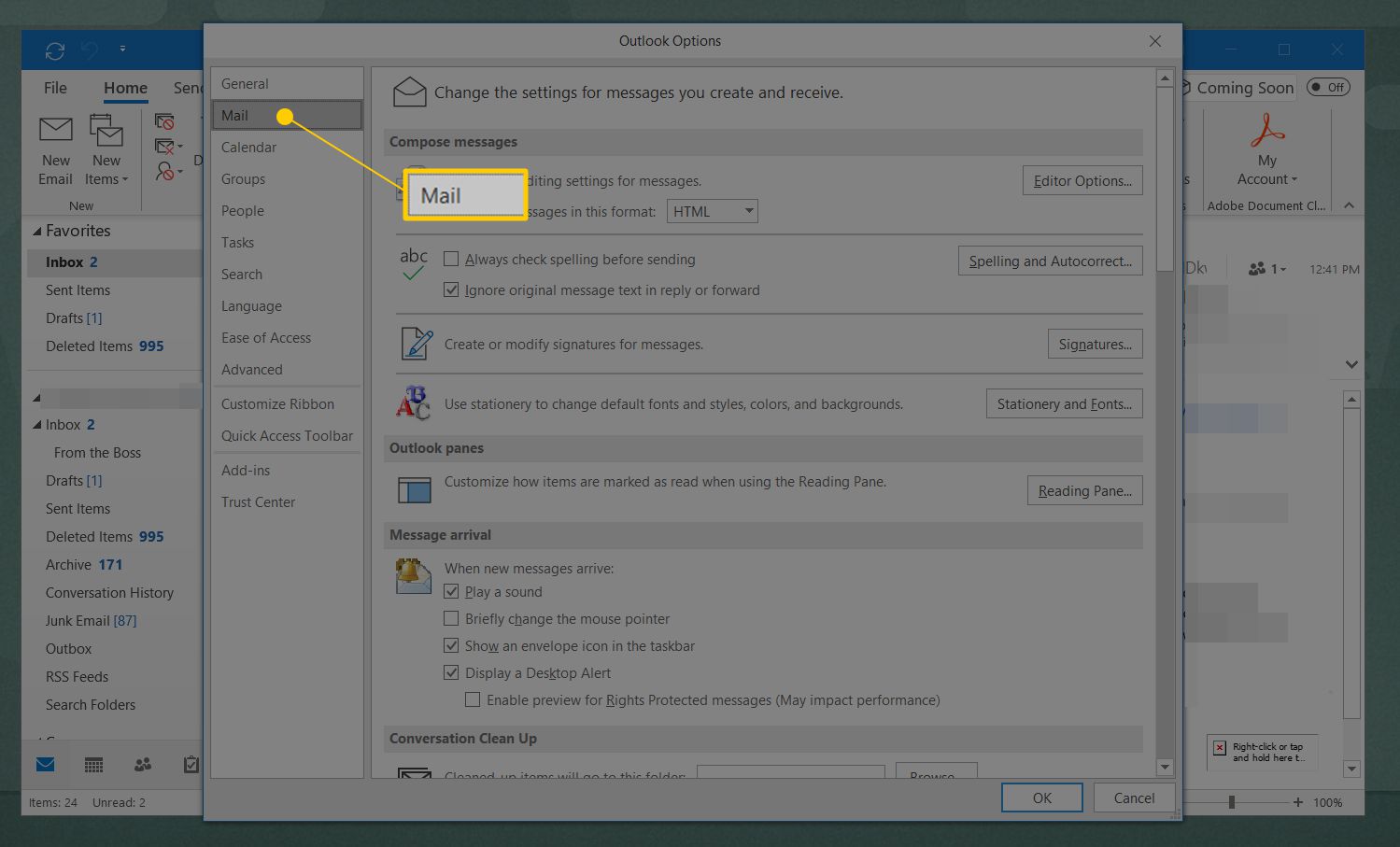This screenshot has height=847, width=1400.
Task: Click the zoom in plus icon in status bar
Action: [x=1298, y=802]
